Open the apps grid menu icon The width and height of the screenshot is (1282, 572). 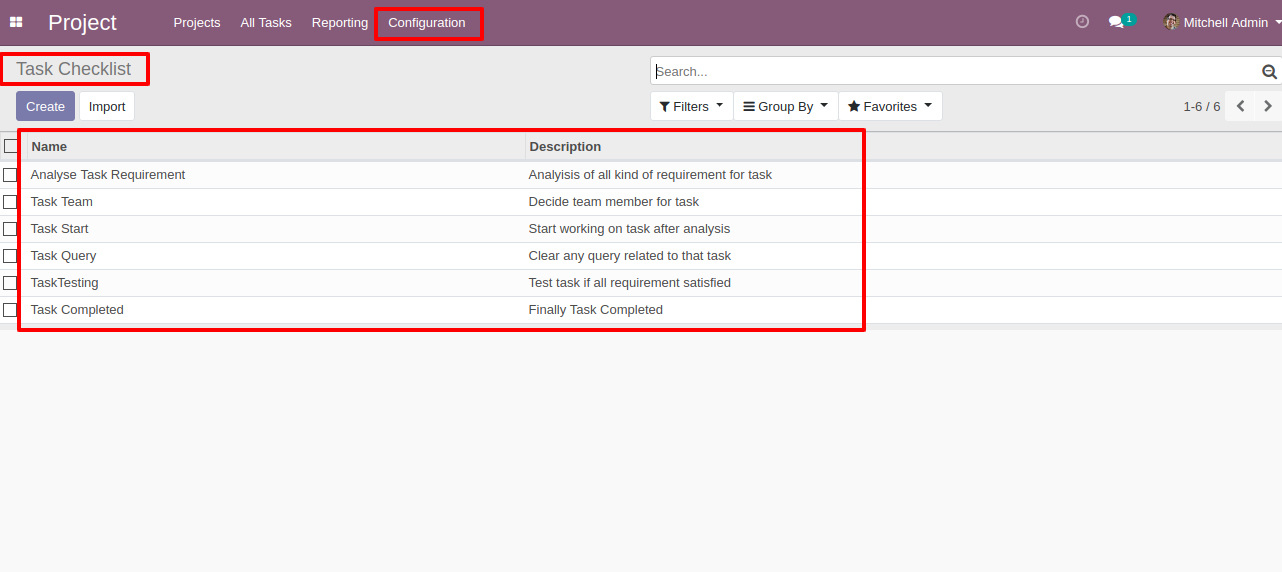click(x=16, y=22)
